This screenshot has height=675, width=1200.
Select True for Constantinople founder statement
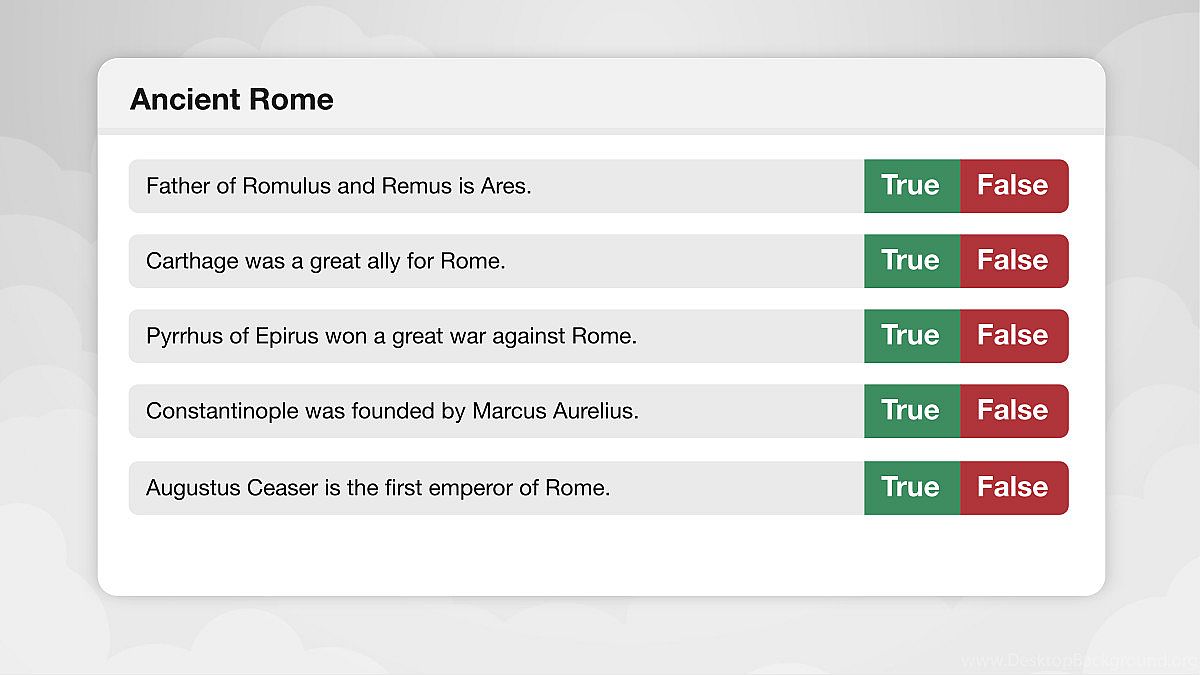tap(911, 411)
